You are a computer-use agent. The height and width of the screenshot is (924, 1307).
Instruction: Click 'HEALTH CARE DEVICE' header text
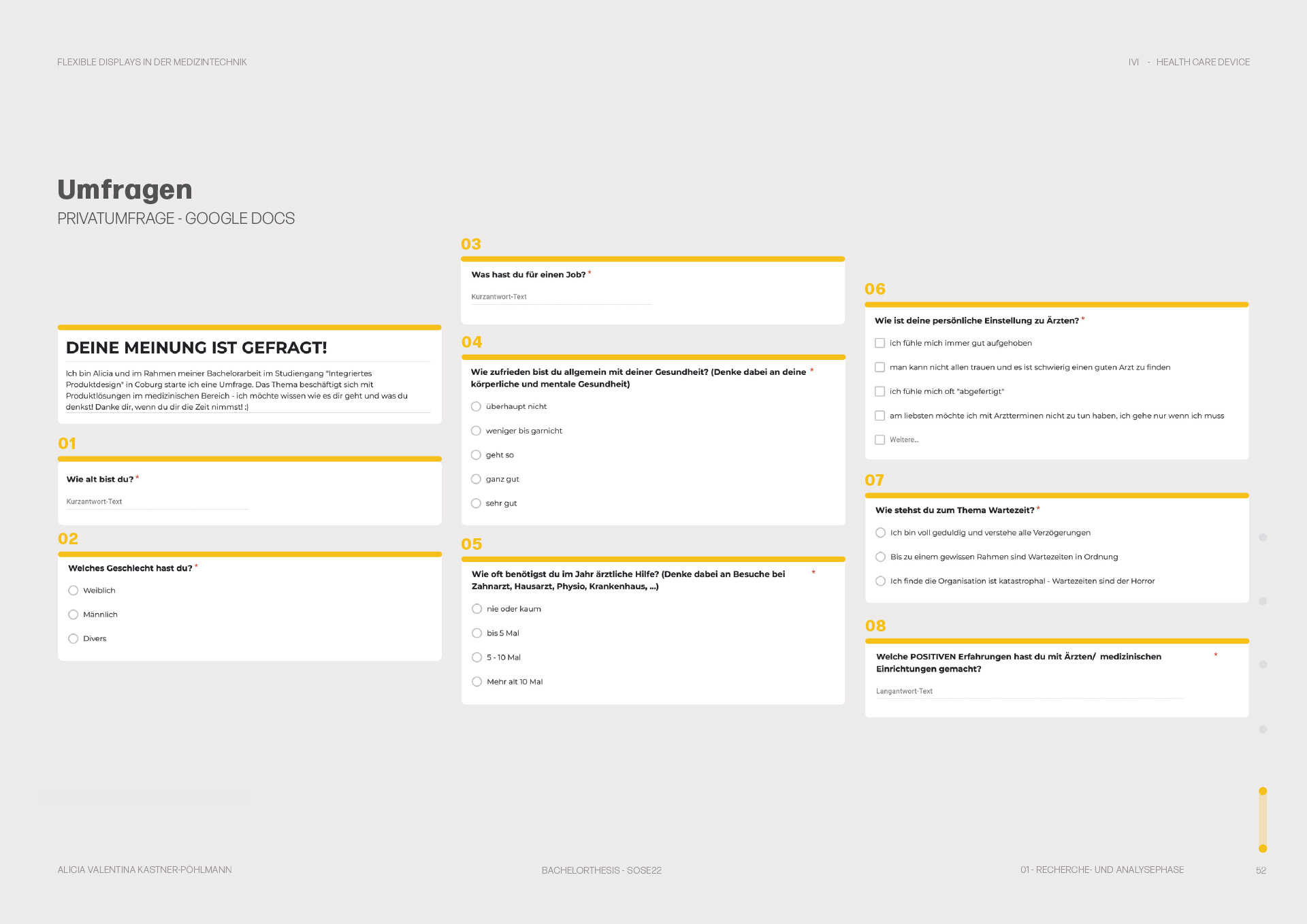point(1203,63)
